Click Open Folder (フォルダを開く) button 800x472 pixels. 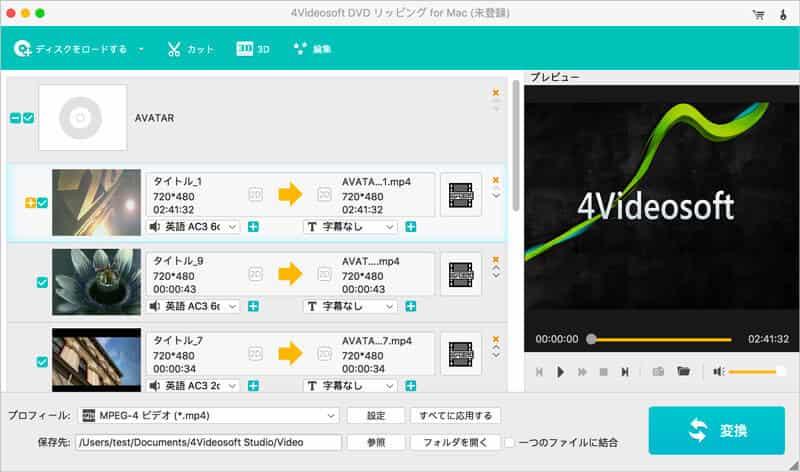[456, 442]
